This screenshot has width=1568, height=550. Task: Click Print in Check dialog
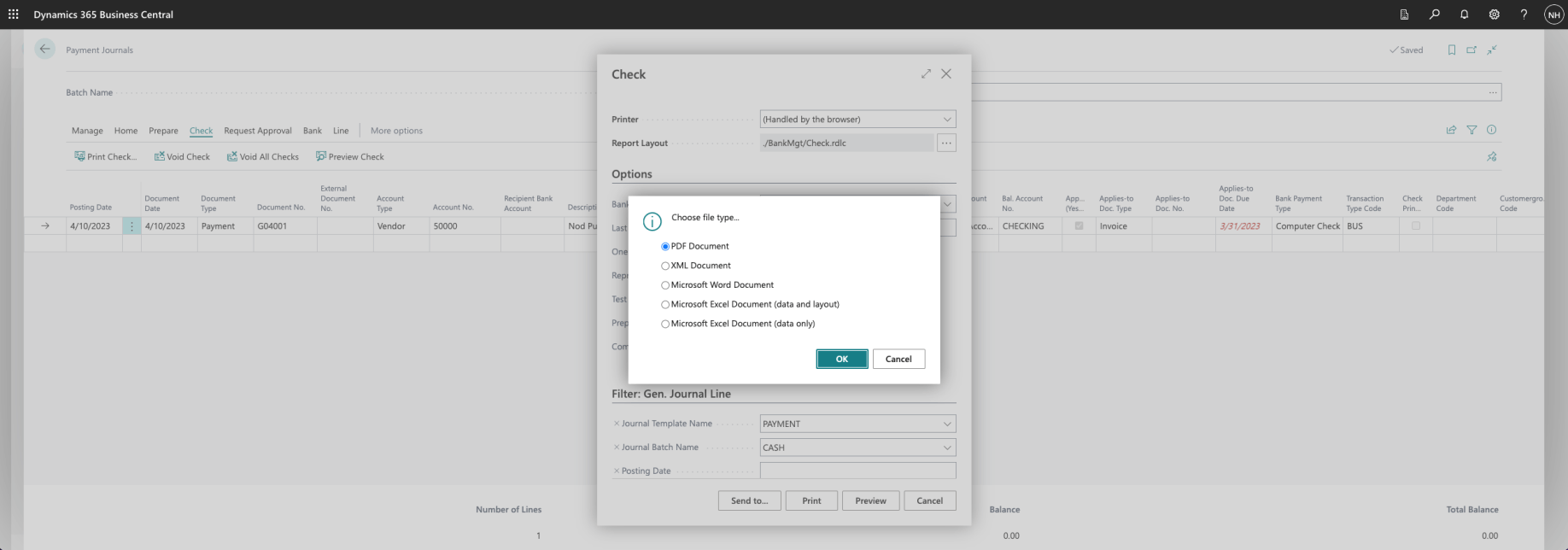pos(811,500)
